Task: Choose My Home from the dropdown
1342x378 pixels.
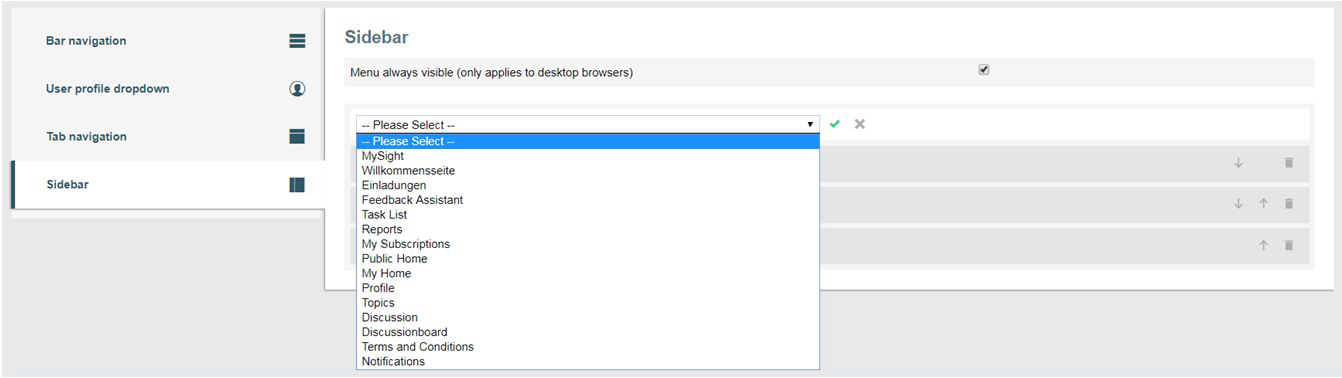Action: 588,273
